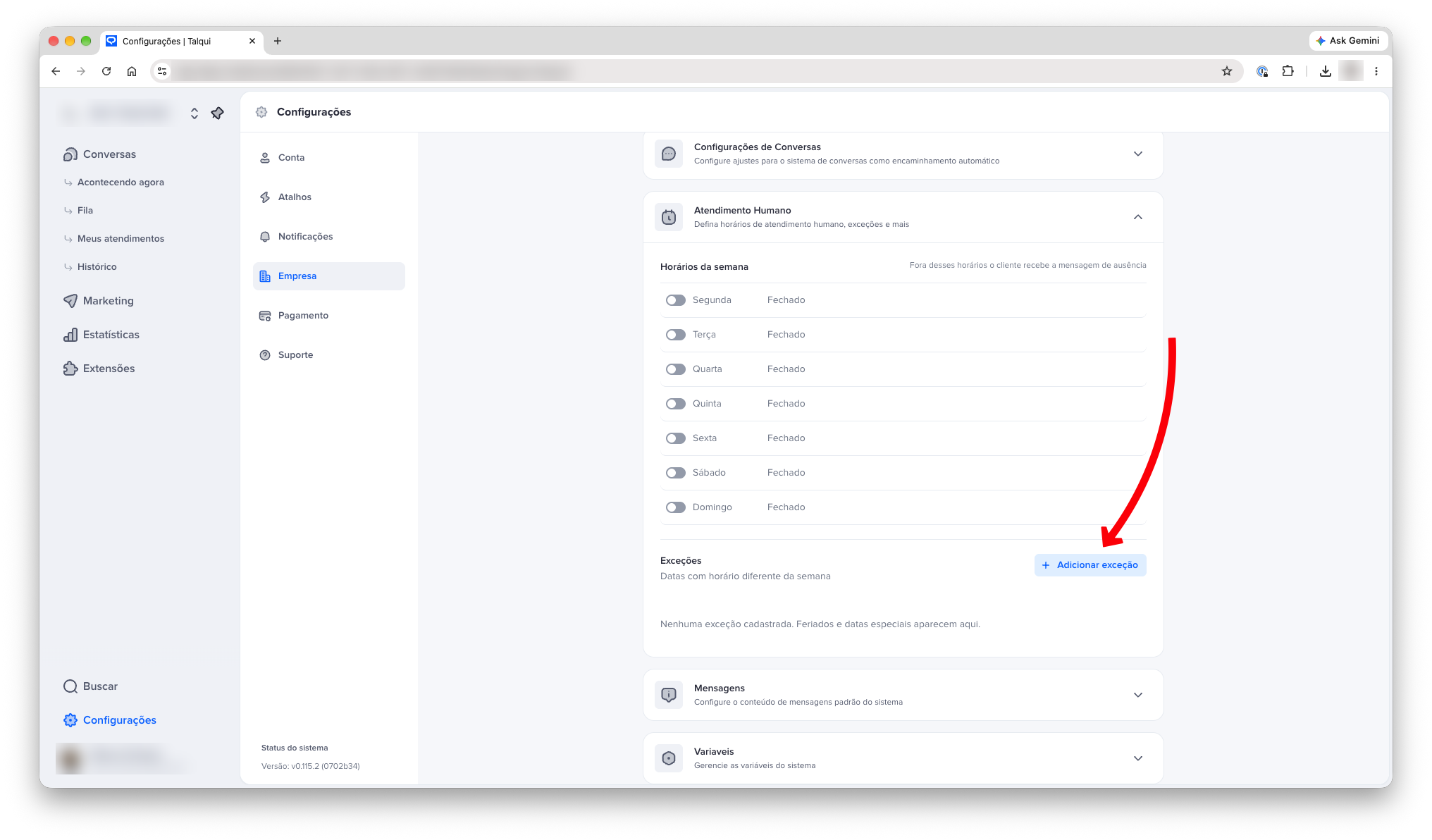Enable the Quinta toggle

(x=676, y=404)
